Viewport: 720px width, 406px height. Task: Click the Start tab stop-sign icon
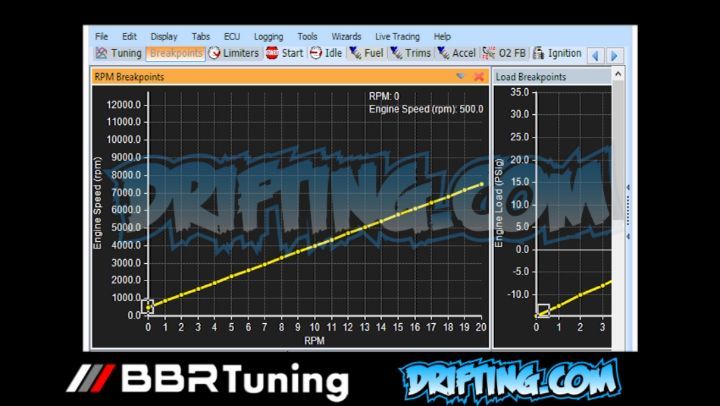(272, 53)
